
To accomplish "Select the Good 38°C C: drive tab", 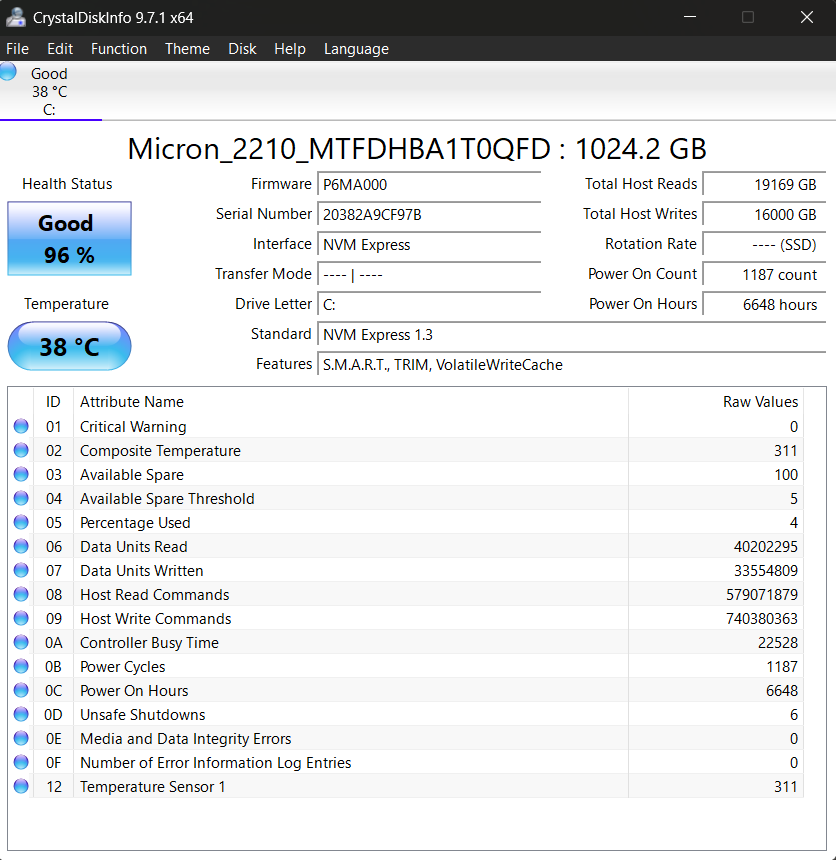I will tap(50, 88).
